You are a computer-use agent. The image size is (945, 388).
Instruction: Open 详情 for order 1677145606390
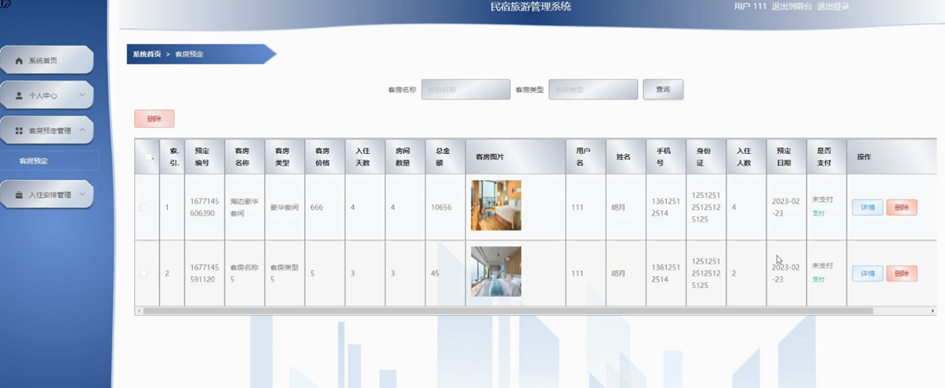pyautogui.click(x=867, y=207)
